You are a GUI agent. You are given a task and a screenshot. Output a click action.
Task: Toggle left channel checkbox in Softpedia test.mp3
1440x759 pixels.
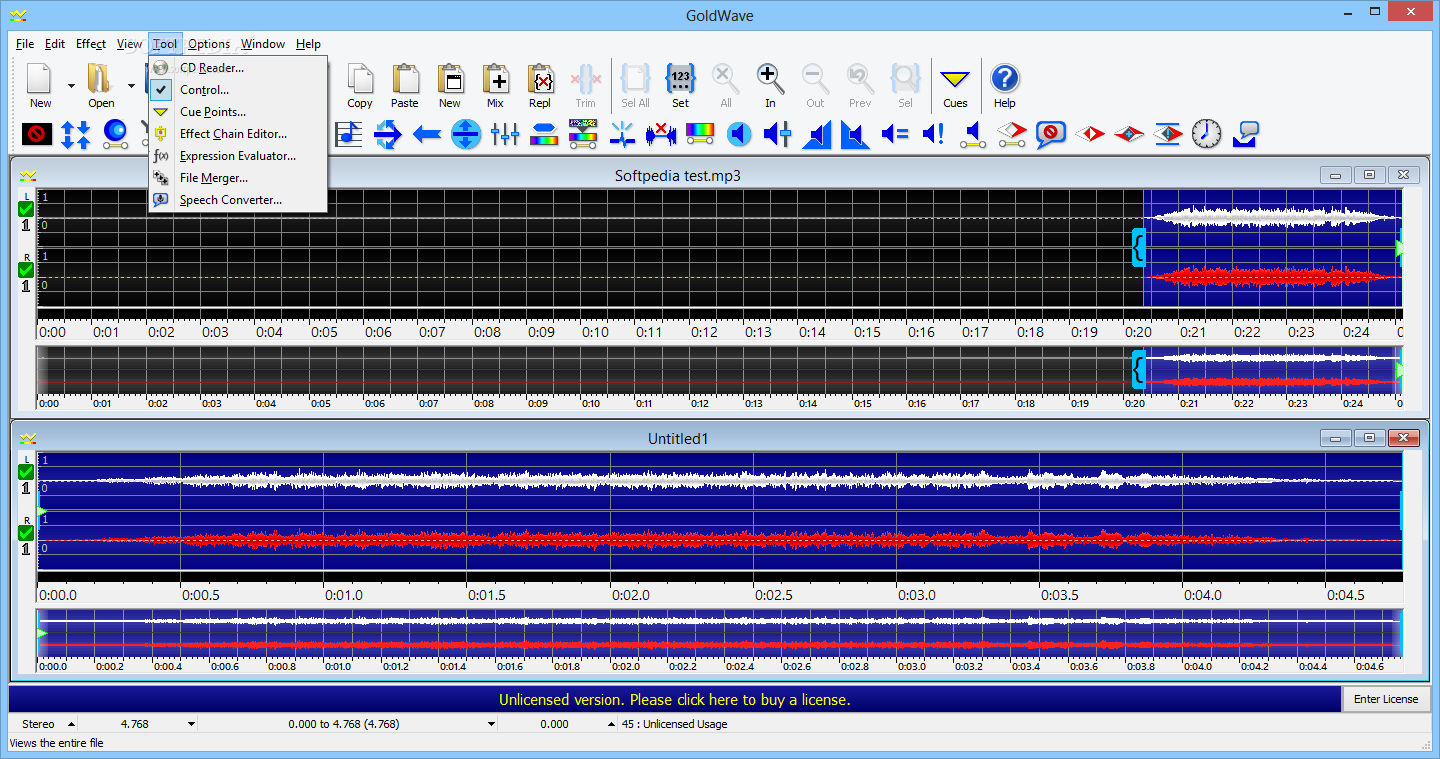tap(26, 209)
